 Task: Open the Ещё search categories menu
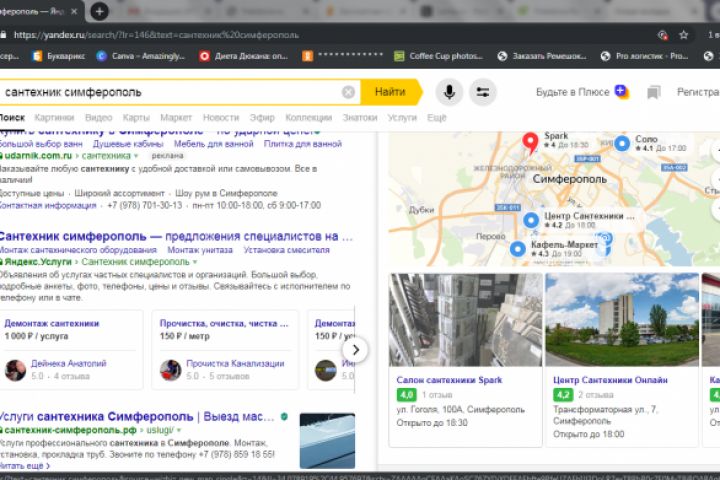pos(436,118)
